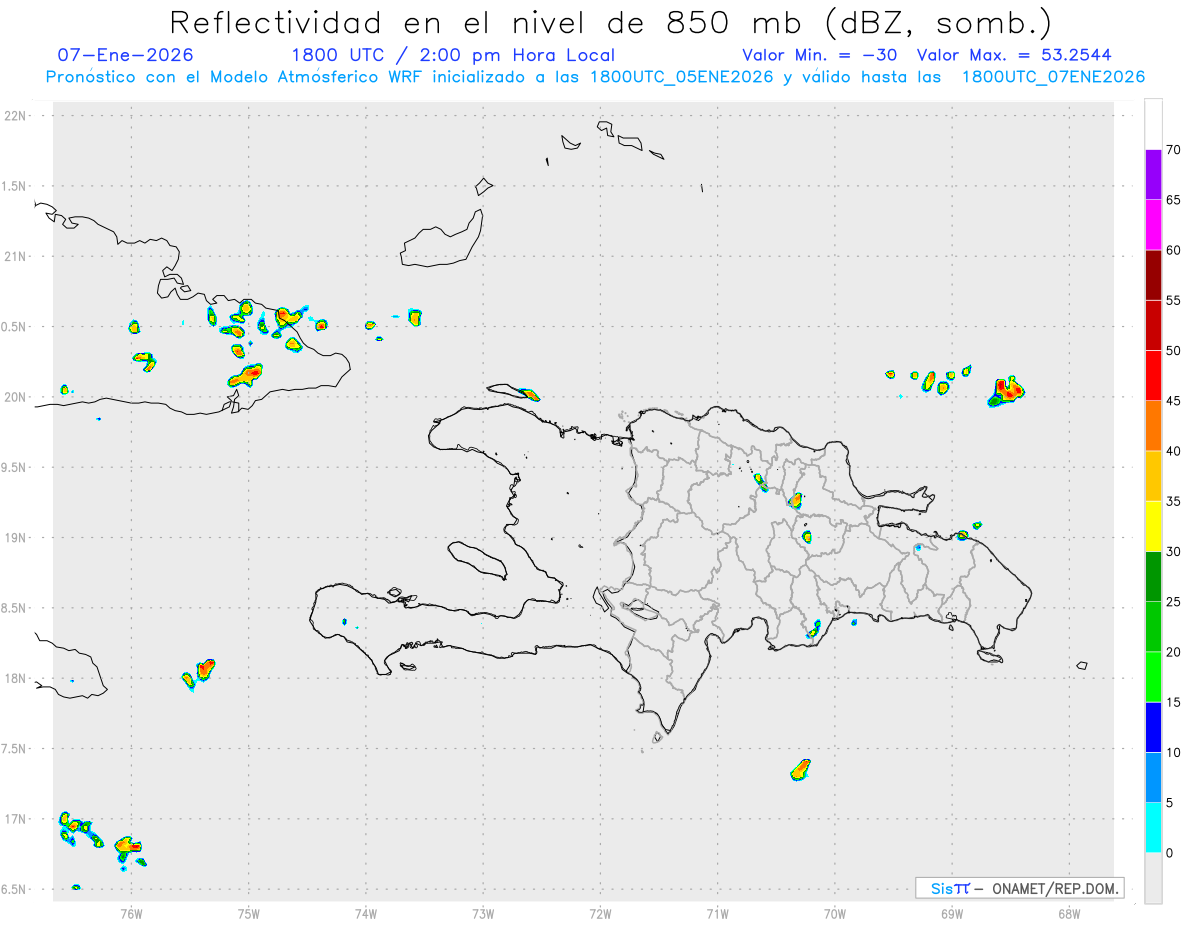Click the 'Valor Min. = -30' text
Viewport: 1200px width, 927px height.
point(822,55)
